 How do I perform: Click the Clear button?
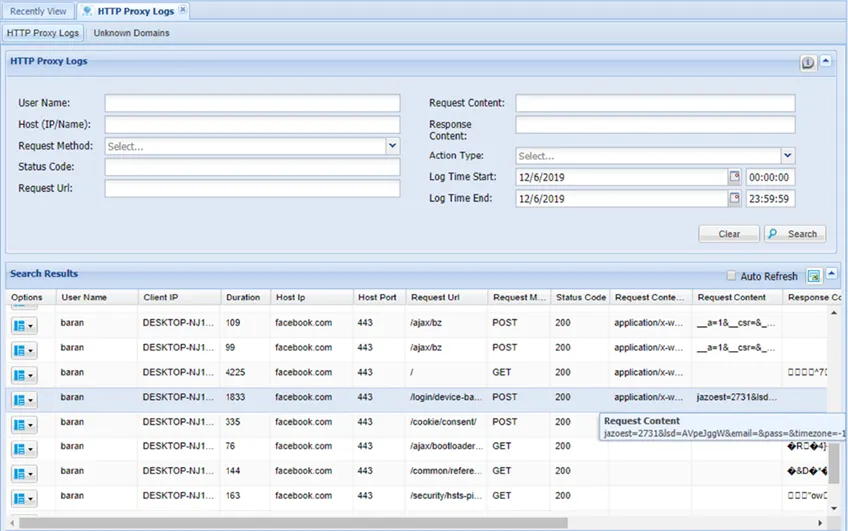click(729, 234)
